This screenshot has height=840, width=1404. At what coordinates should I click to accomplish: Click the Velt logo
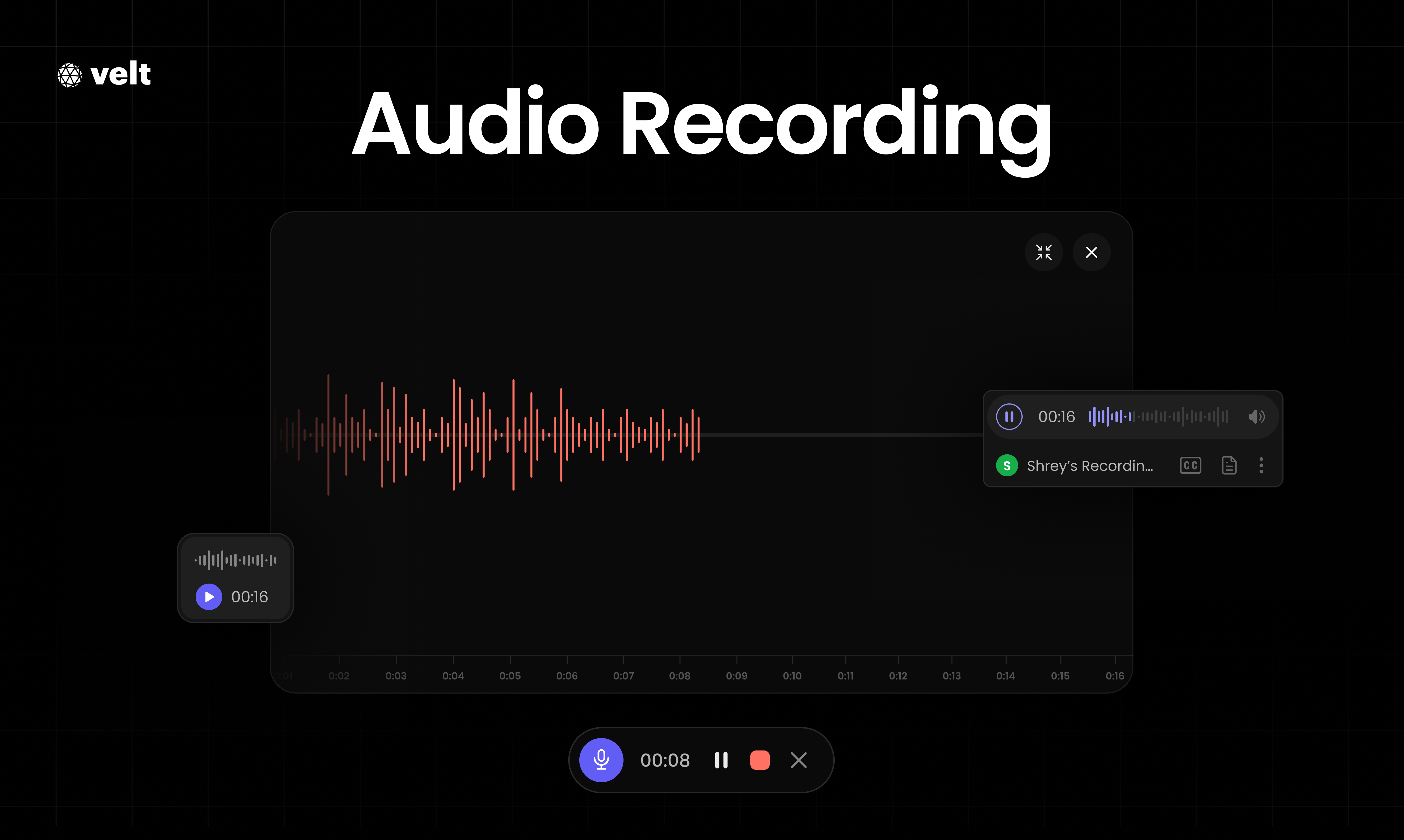point(104,75)
